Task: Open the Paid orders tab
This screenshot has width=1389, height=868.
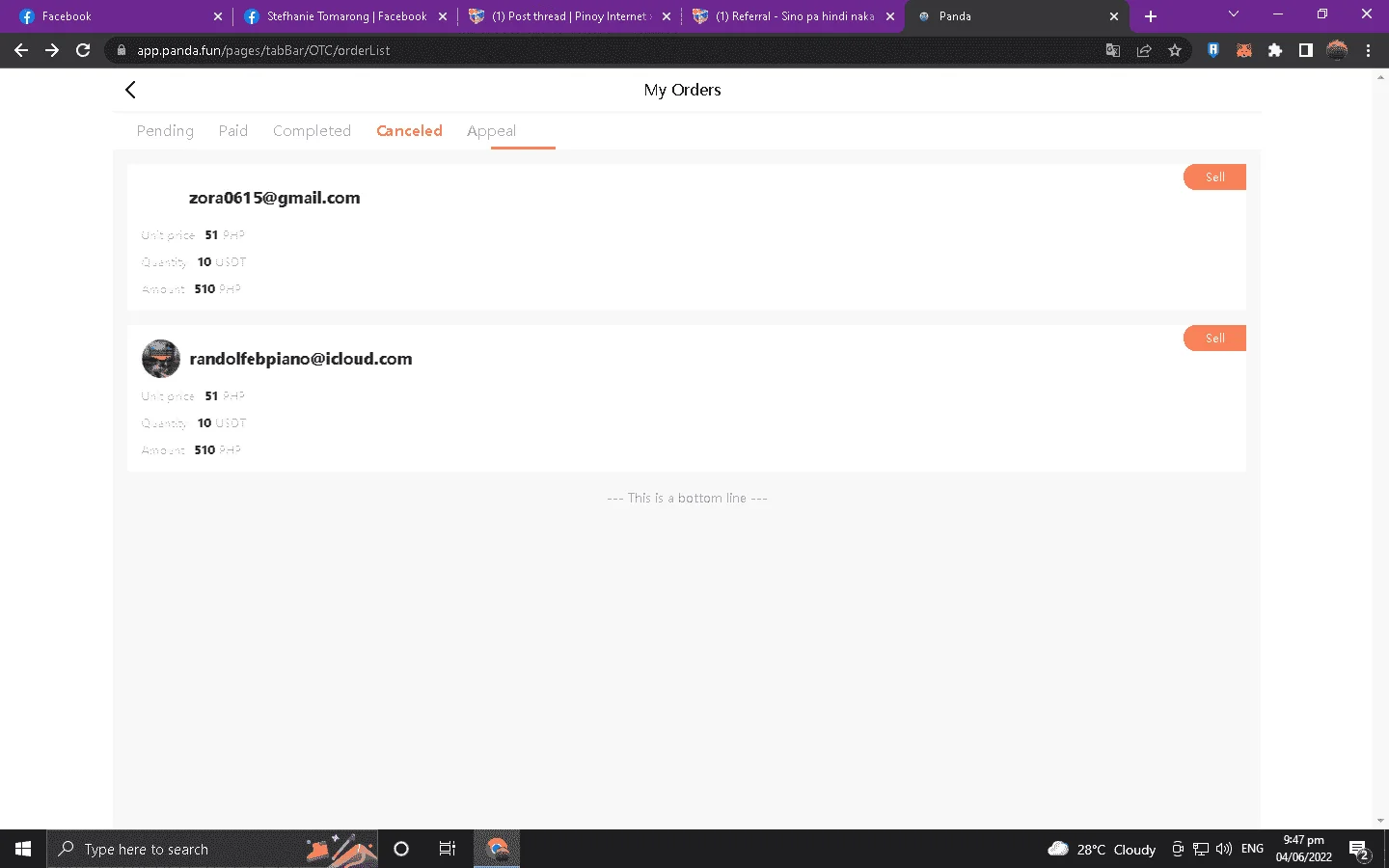Action: [x=232, y=131]
